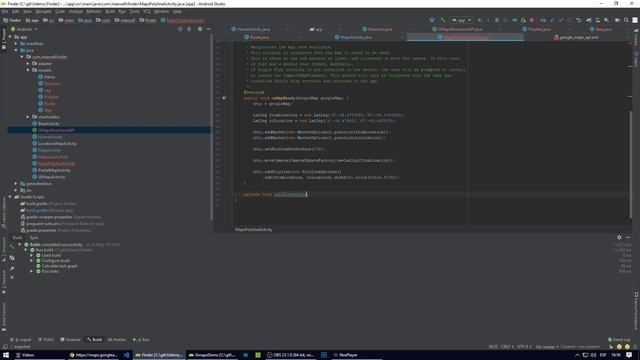The height and width of the screenshot is (360, 640).
Task: Click the Undo arrow icon in toolbar
Action: [x=578, y=20]
